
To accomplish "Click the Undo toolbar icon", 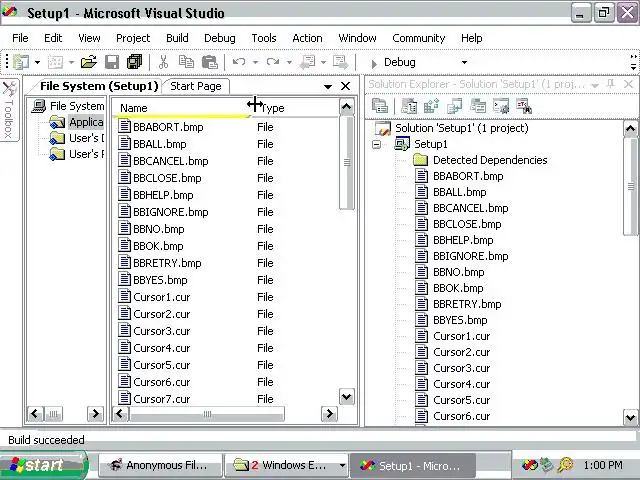I will tap(239, 62).
